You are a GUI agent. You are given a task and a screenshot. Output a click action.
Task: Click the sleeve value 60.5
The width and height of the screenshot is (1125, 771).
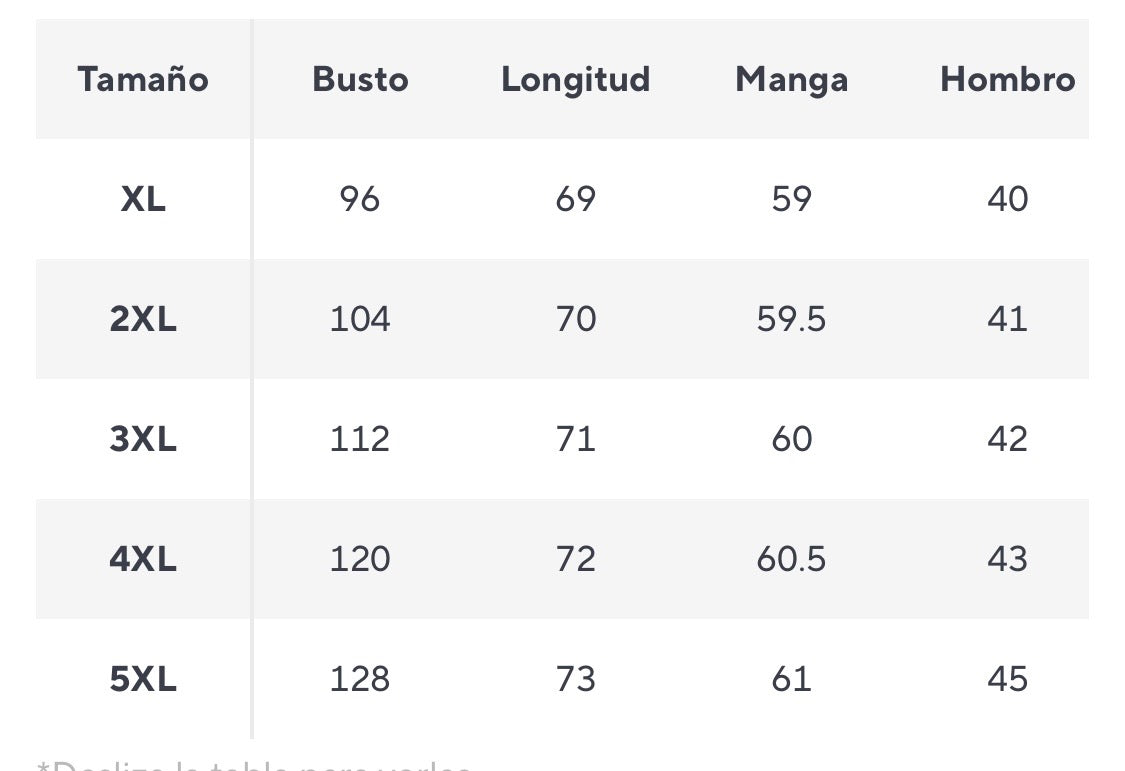(x=791, y=559)
